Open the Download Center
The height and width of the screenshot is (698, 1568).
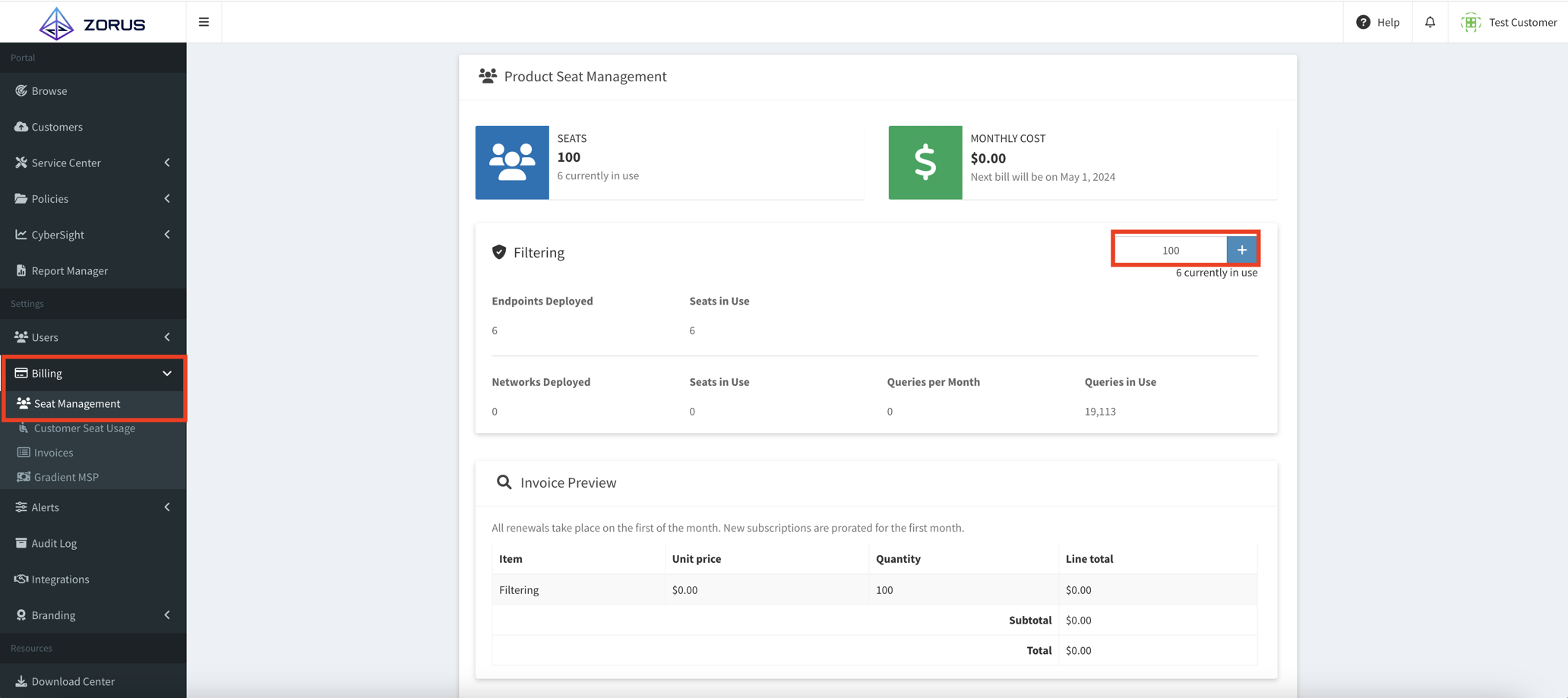click(72, 681)
